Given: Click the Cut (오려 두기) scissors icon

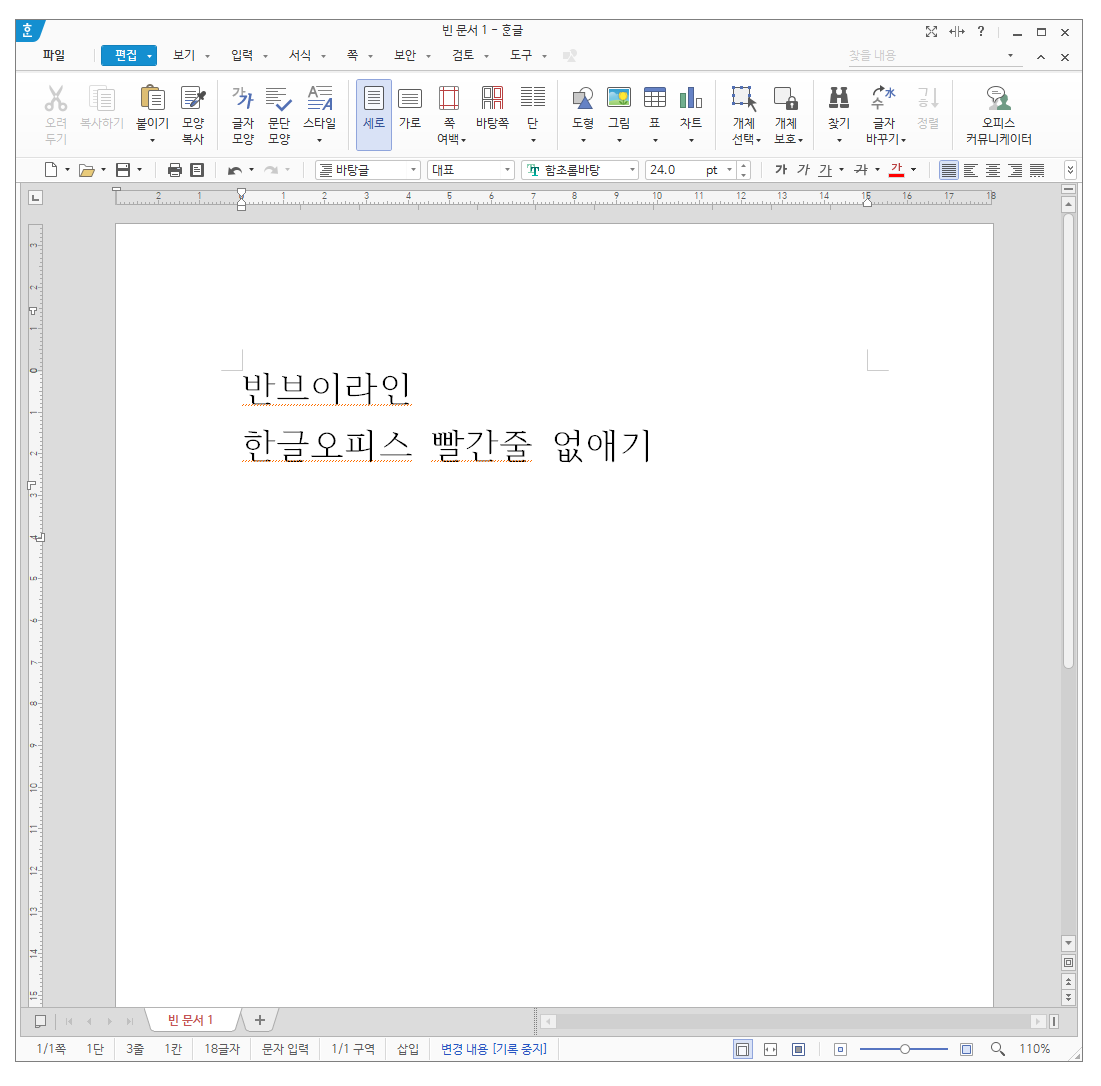Looking at the screenshot, I should (x=55, y=99).
